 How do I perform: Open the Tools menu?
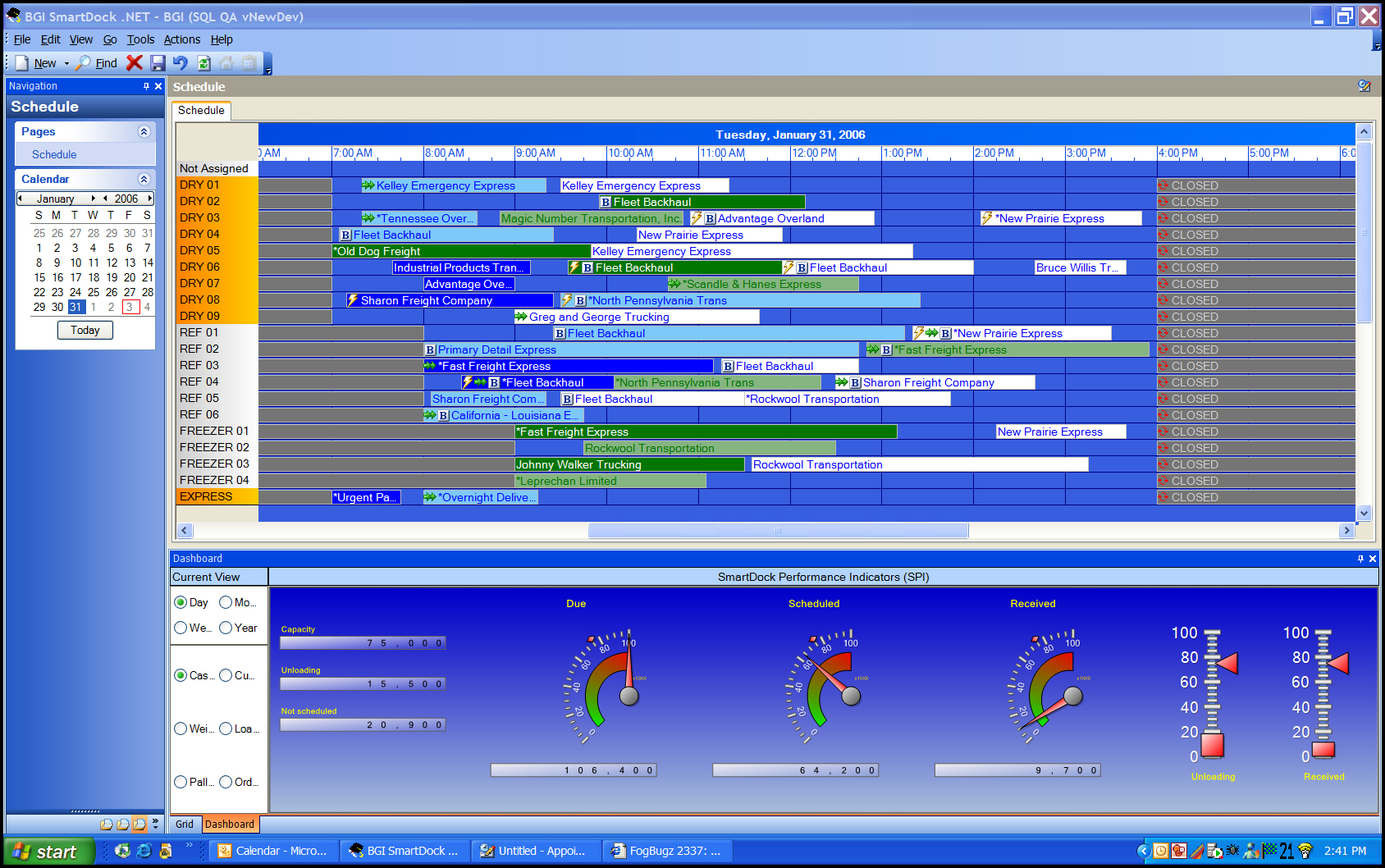pyautogui.click(x=140, y=39)
